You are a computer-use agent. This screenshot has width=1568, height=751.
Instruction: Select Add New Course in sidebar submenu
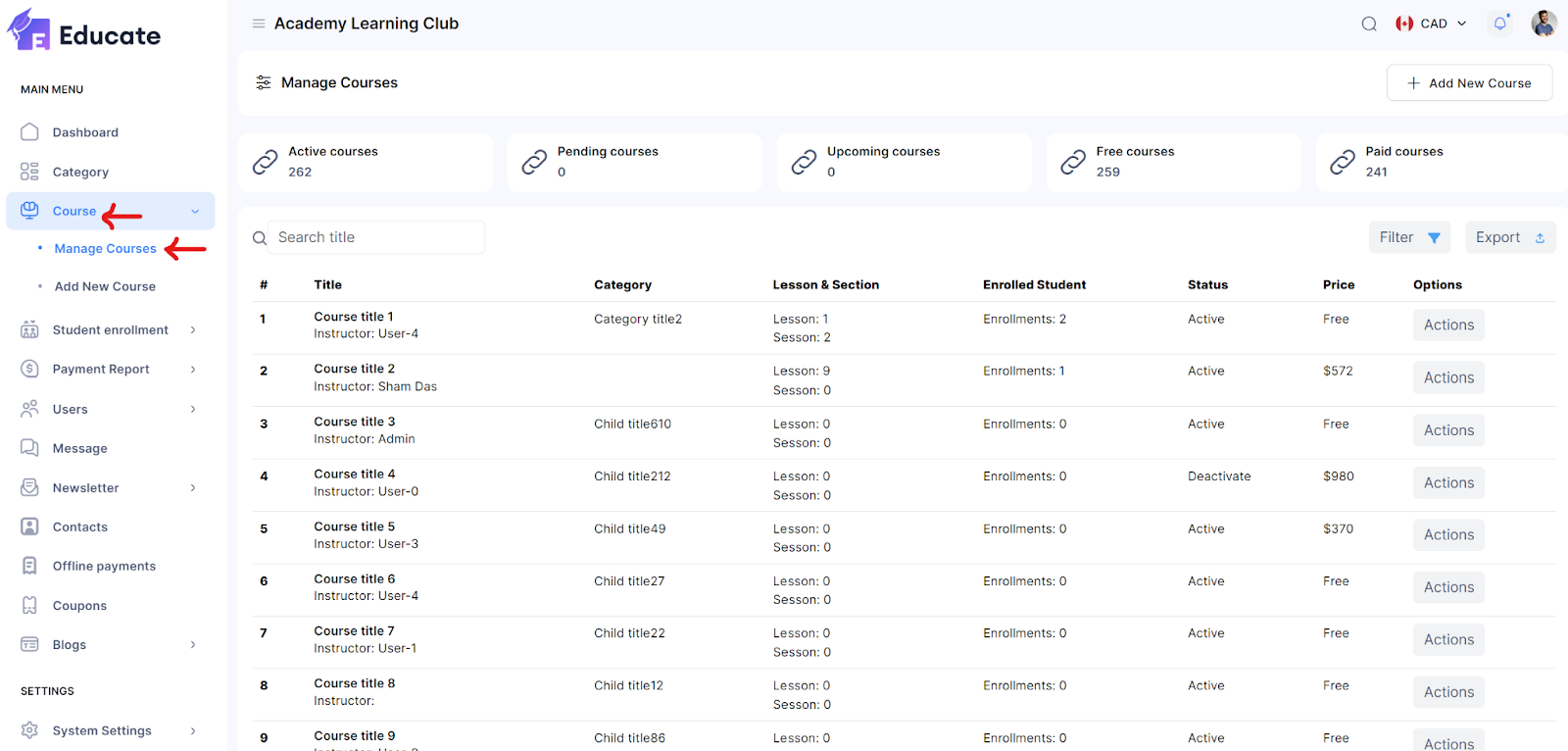tap(105, 286)
